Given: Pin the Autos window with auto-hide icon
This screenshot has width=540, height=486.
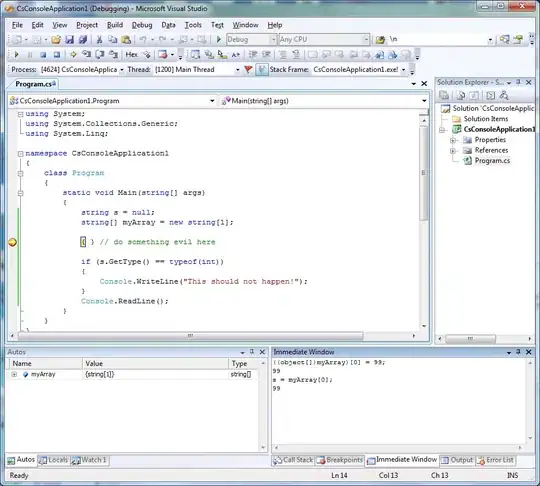Looking at the screenshot, I should [252, 352].
